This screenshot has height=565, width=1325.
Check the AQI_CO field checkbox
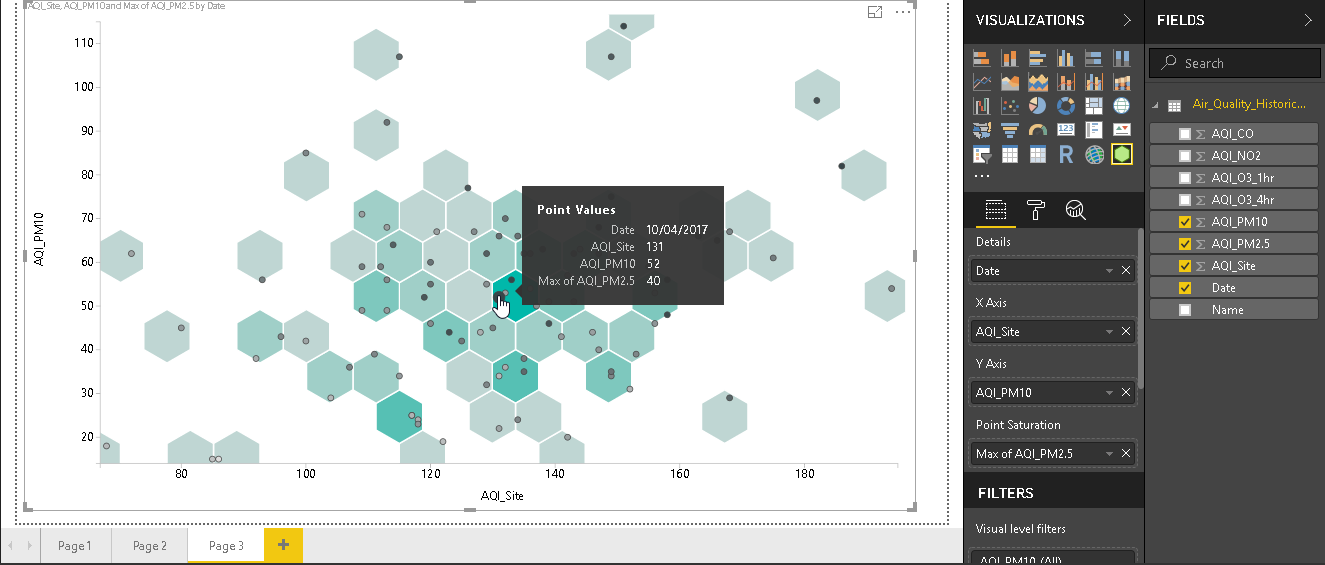1185,134
